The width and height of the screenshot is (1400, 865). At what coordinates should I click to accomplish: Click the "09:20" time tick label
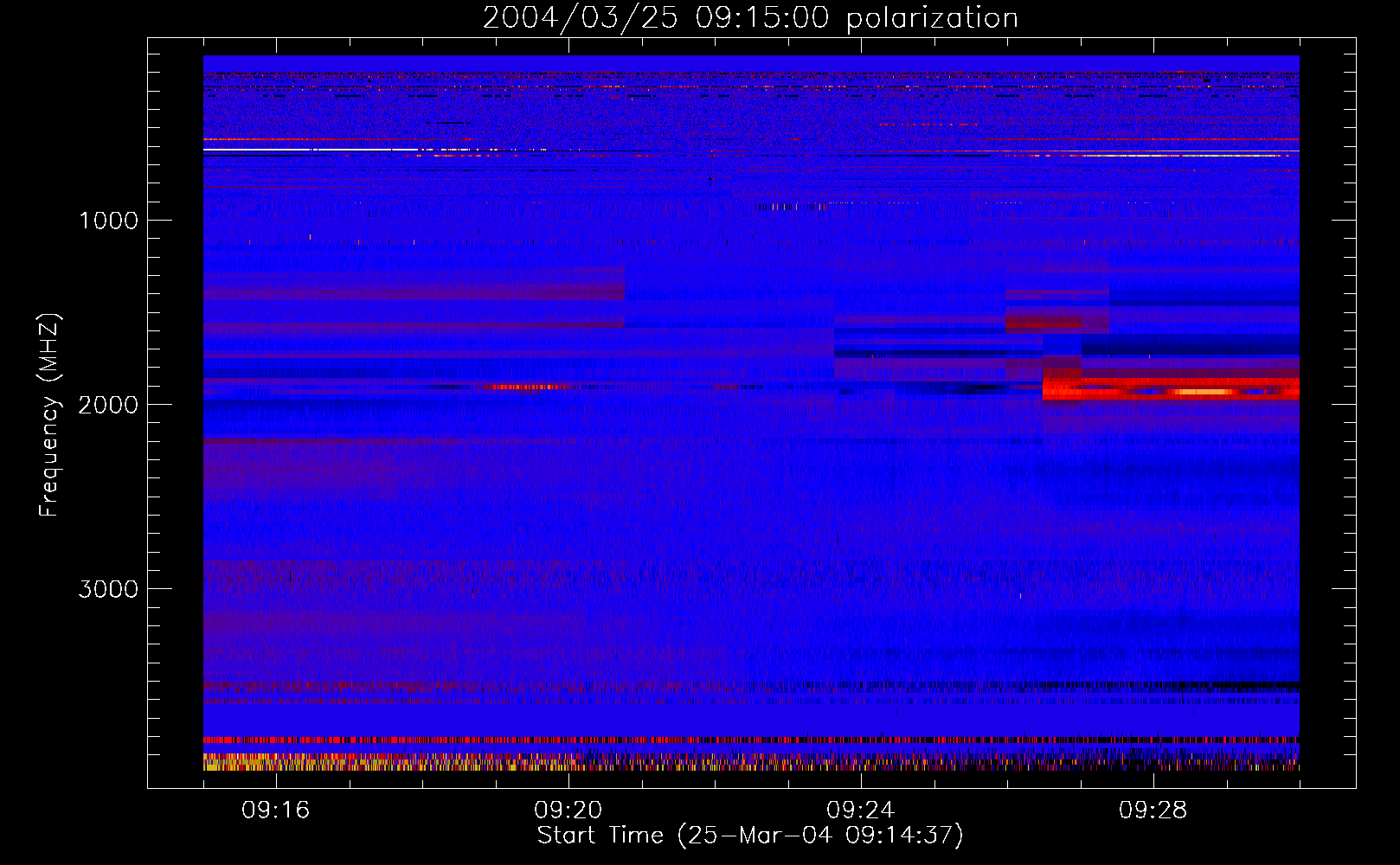click(x=568, y=811)
